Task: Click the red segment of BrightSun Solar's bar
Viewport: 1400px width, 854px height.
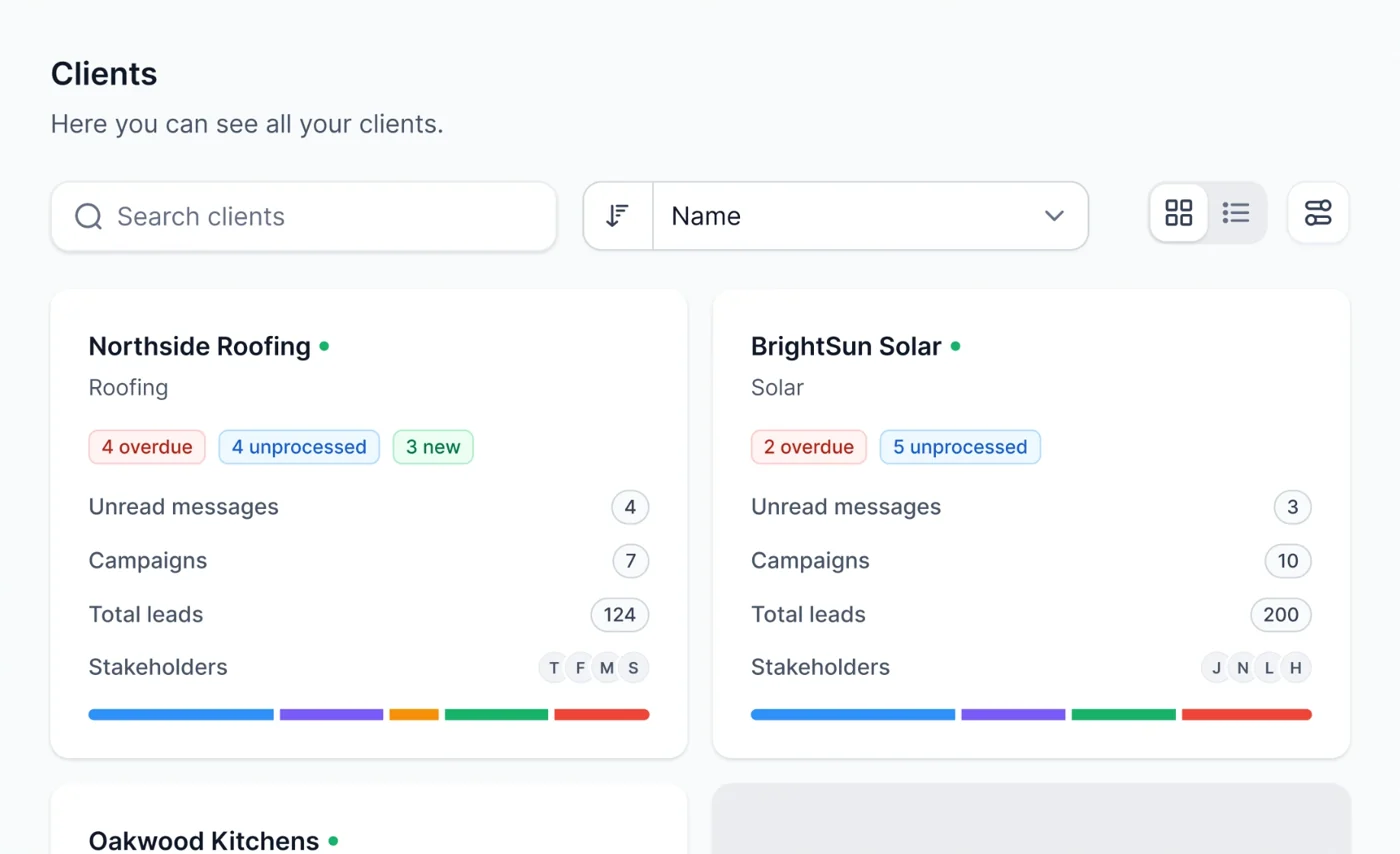Action: [x=1246, y=715]
